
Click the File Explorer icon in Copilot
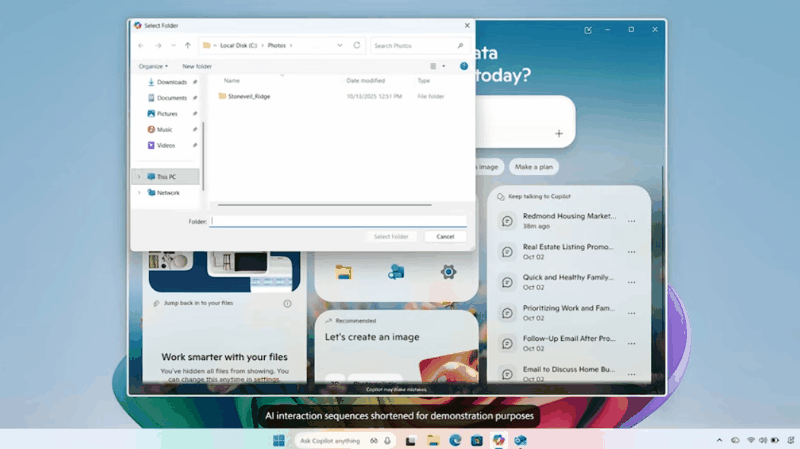click(344, 271)
